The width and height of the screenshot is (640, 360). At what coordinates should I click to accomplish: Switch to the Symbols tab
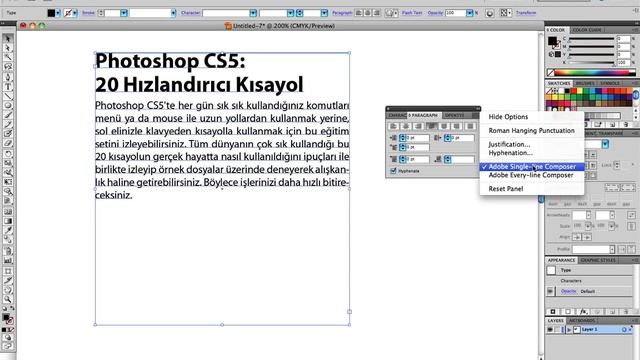pyautogui.click(x=610, y=83)
